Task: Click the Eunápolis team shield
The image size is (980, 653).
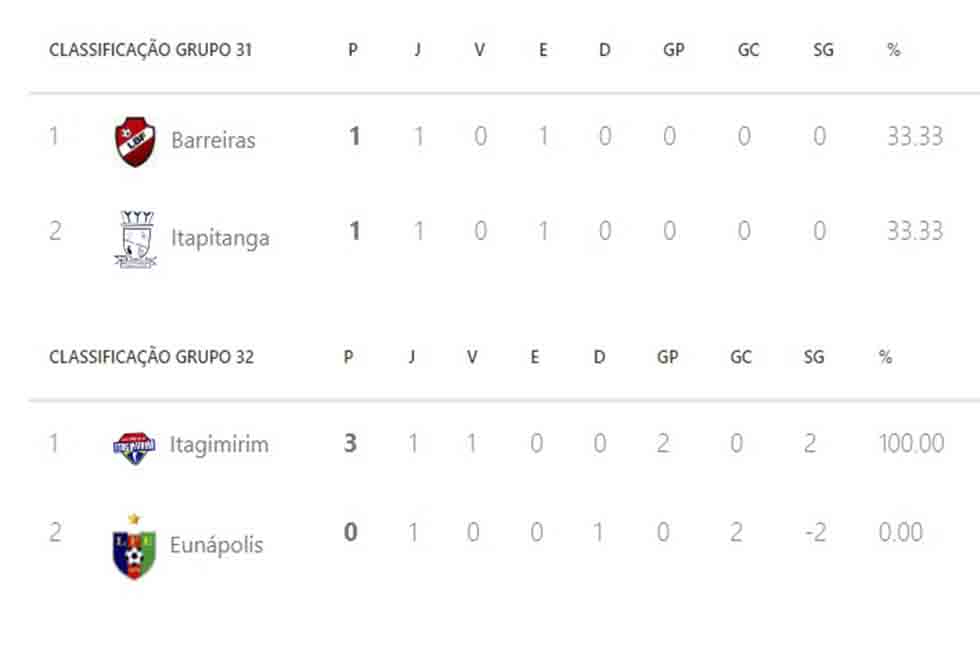Action: coord(134,547)
